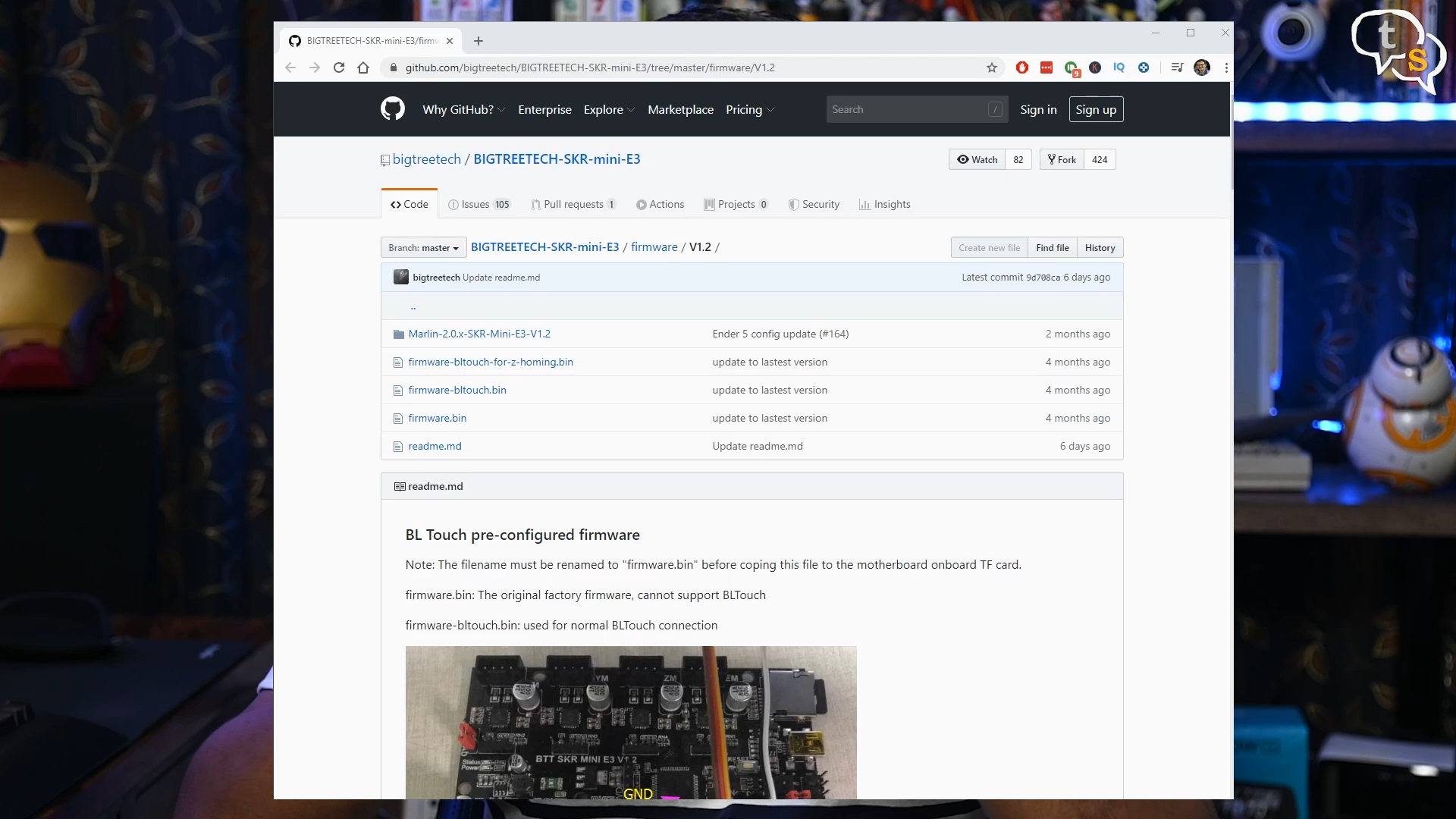Screen dimensions: 1456x819
Task: Click the Create new file button
Action: click(x=989, y=248)
